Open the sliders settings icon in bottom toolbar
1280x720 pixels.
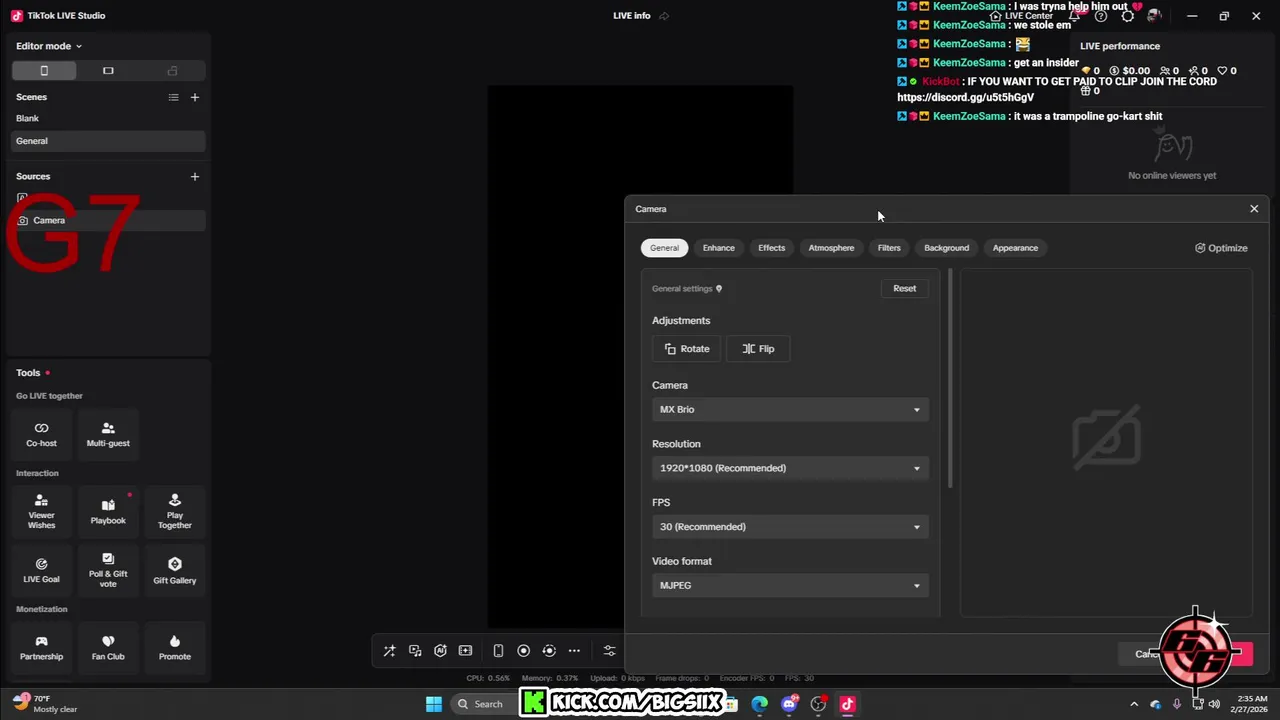point(609,651)
